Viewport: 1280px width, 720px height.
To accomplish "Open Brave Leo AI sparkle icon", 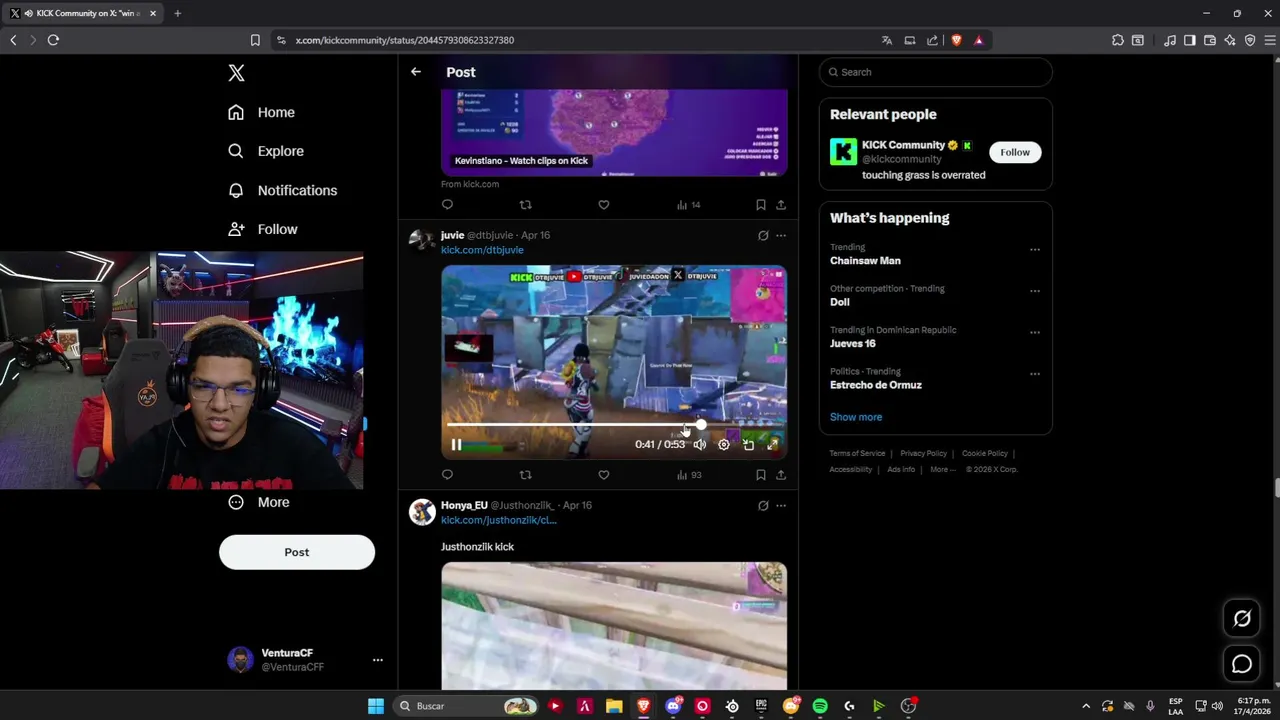I will (x=1230, y=40).
